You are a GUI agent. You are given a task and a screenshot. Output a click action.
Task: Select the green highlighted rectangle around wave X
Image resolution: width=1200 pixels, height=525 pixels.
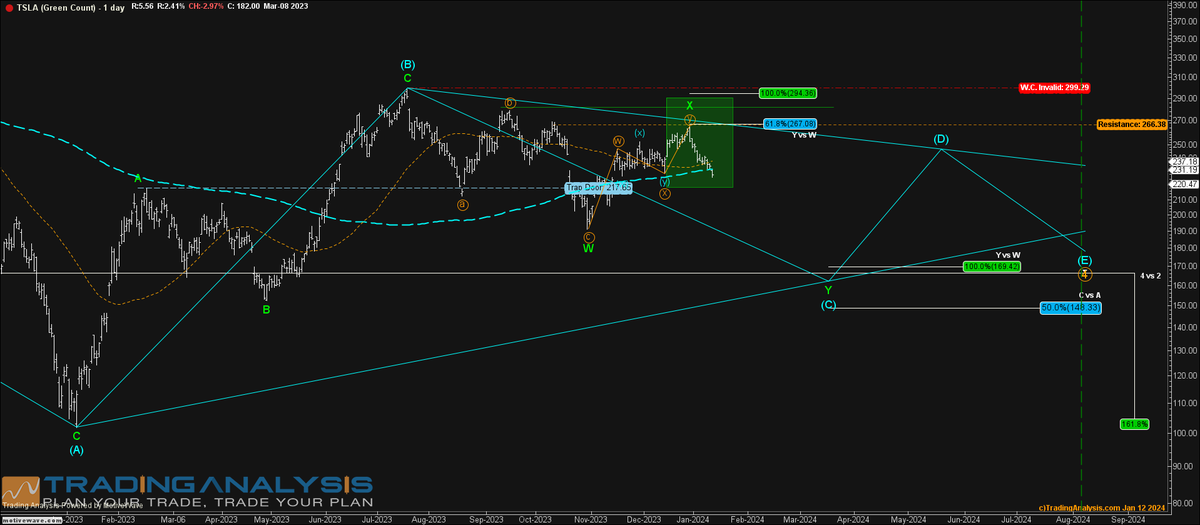tap(700, 142)
